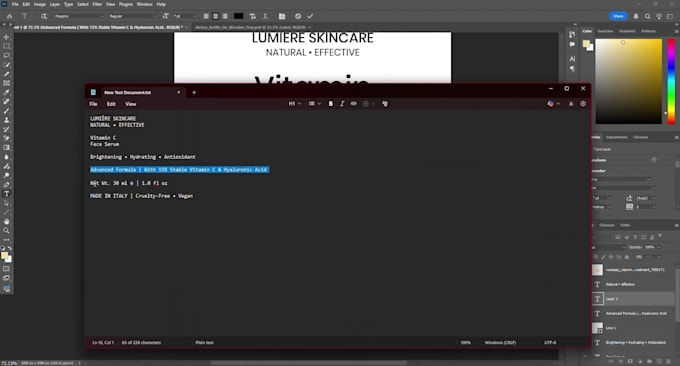Click MADE IN ITALY line in Notepad
This screenshot has height=366, width=680.
[141, 196]
